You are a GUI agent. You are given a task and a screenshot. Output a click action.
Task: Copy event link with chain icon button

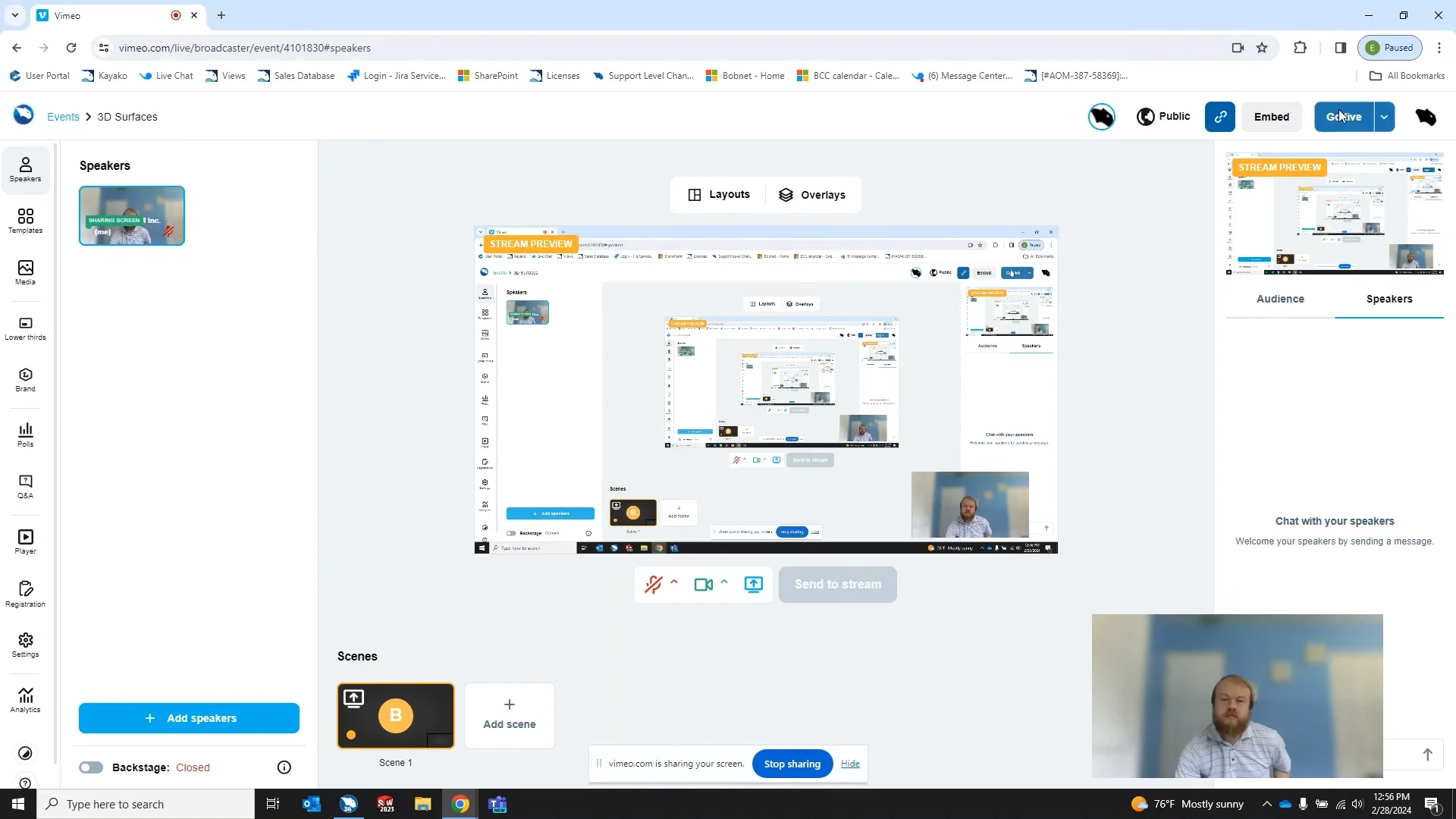coord(1220,117)
